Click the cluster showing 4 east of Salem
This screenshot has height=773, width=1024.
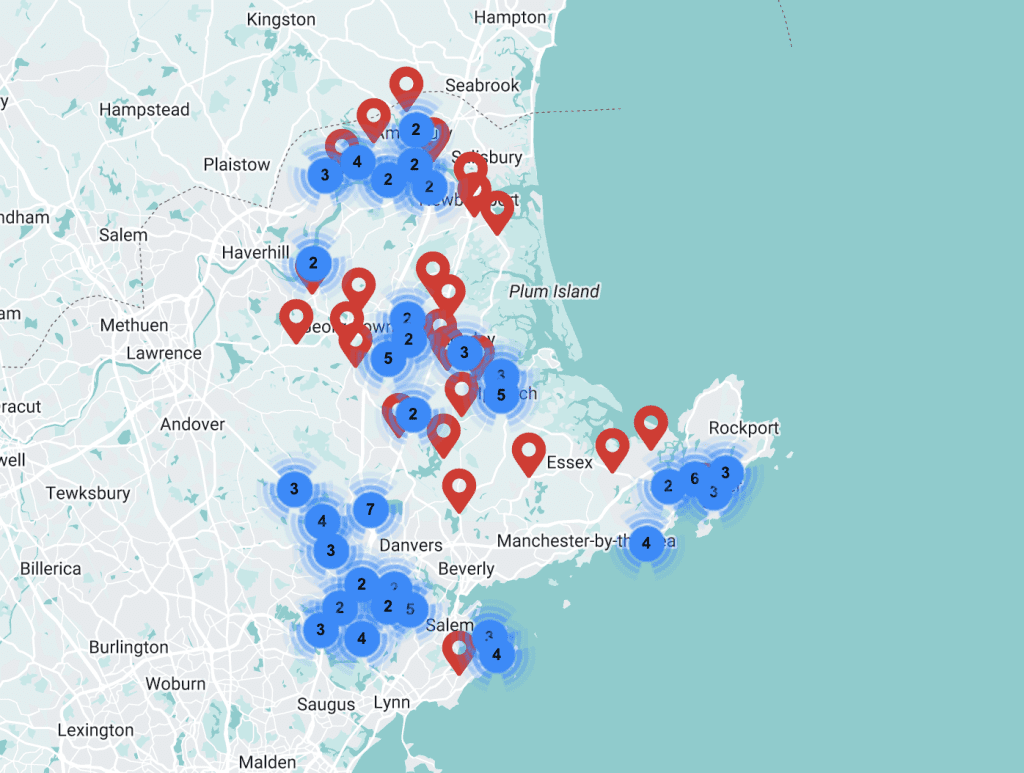pos(497,655)
